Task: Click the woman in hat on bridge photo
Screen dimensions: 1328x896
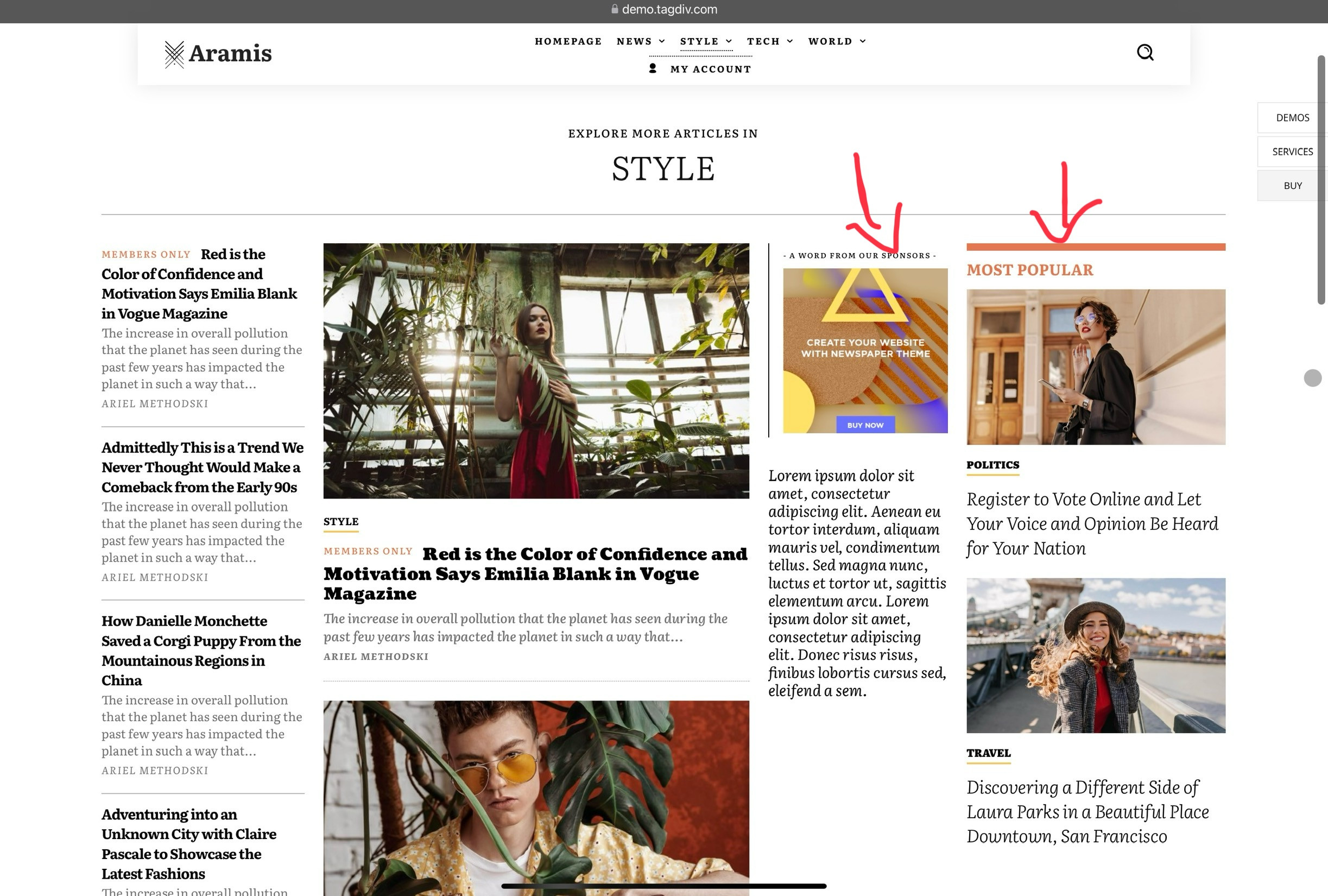Action: pyautogui.click(x=1096, y=655)
